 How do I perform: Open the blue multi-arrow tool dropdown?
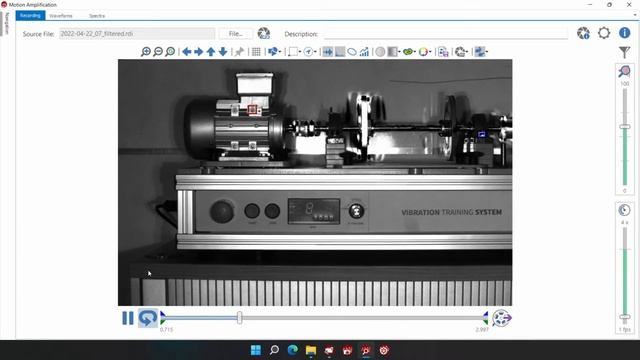click(274, 52)
